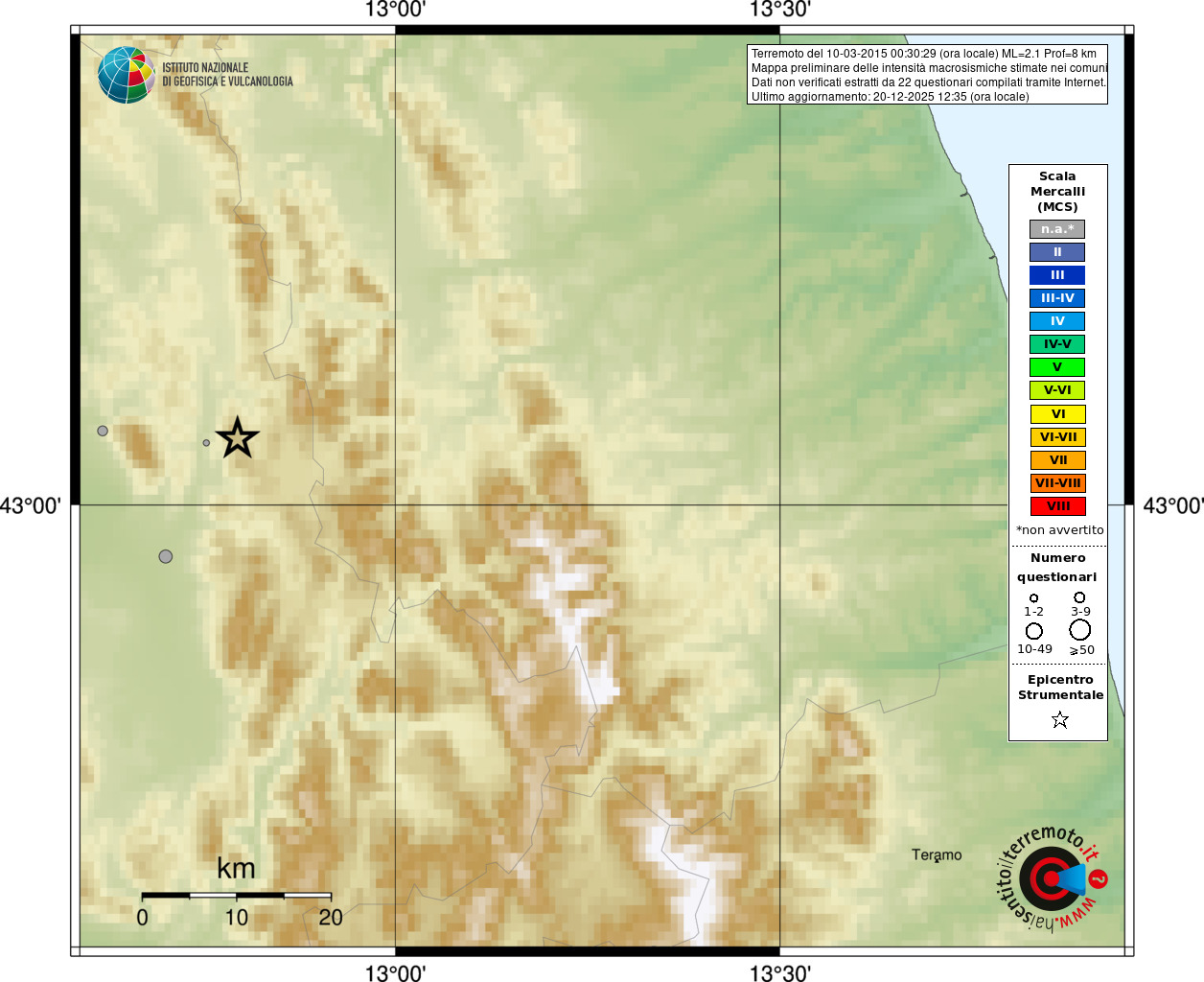Click the 'Ultimo aggiornamento' info line
This screenshot has height=982, width=1204.
890,97
